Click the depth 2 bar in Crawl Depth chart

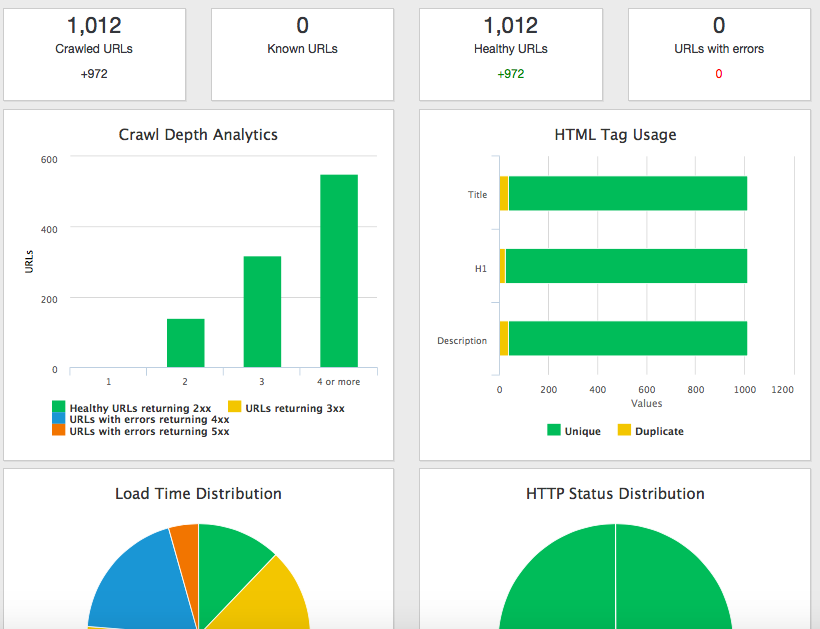point(185,343)
